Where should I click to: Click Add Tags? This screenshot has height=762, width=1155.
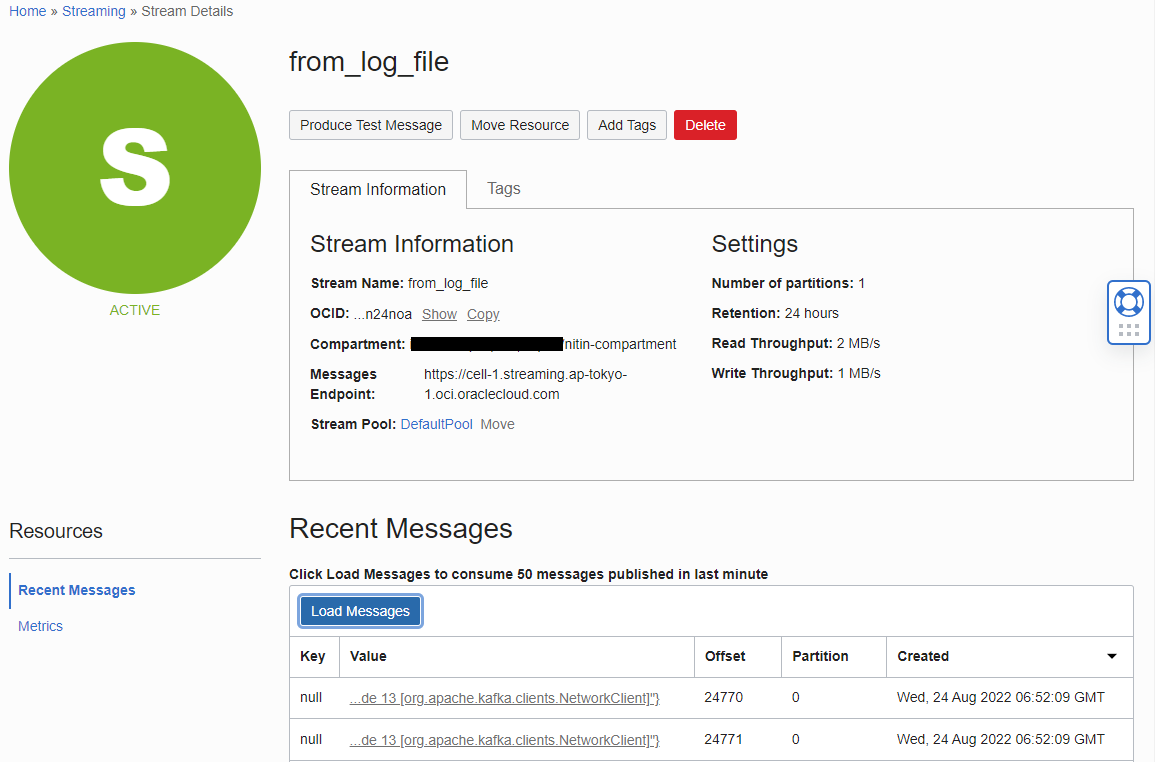[626, 125]
